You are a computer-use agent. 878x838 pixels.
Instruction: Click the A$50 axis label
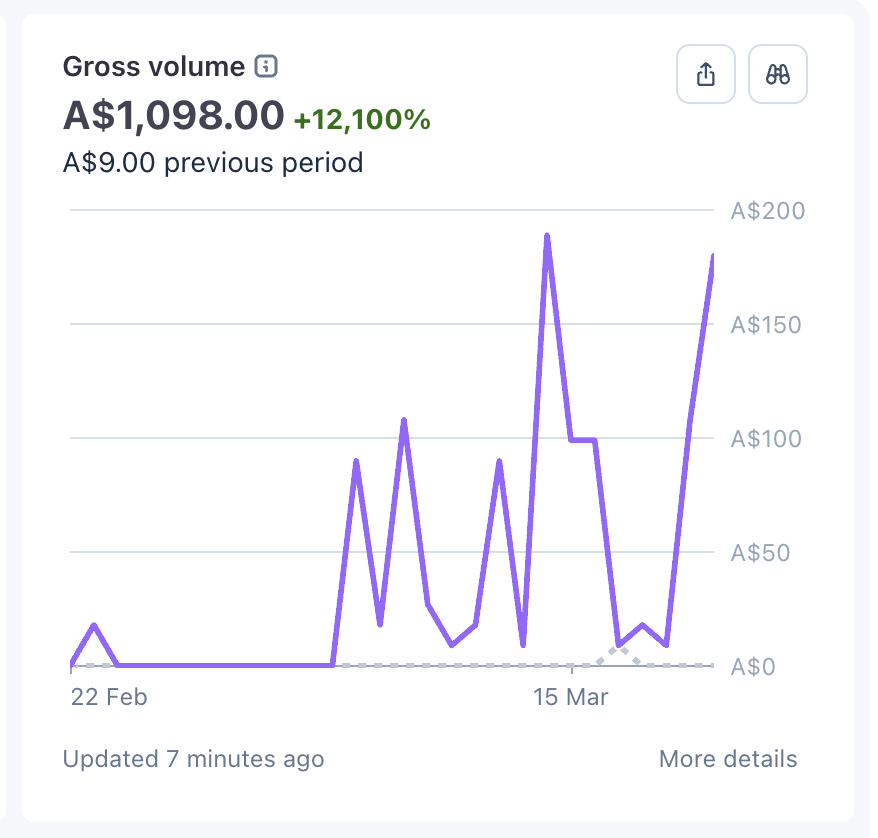[x=760, y=554]
